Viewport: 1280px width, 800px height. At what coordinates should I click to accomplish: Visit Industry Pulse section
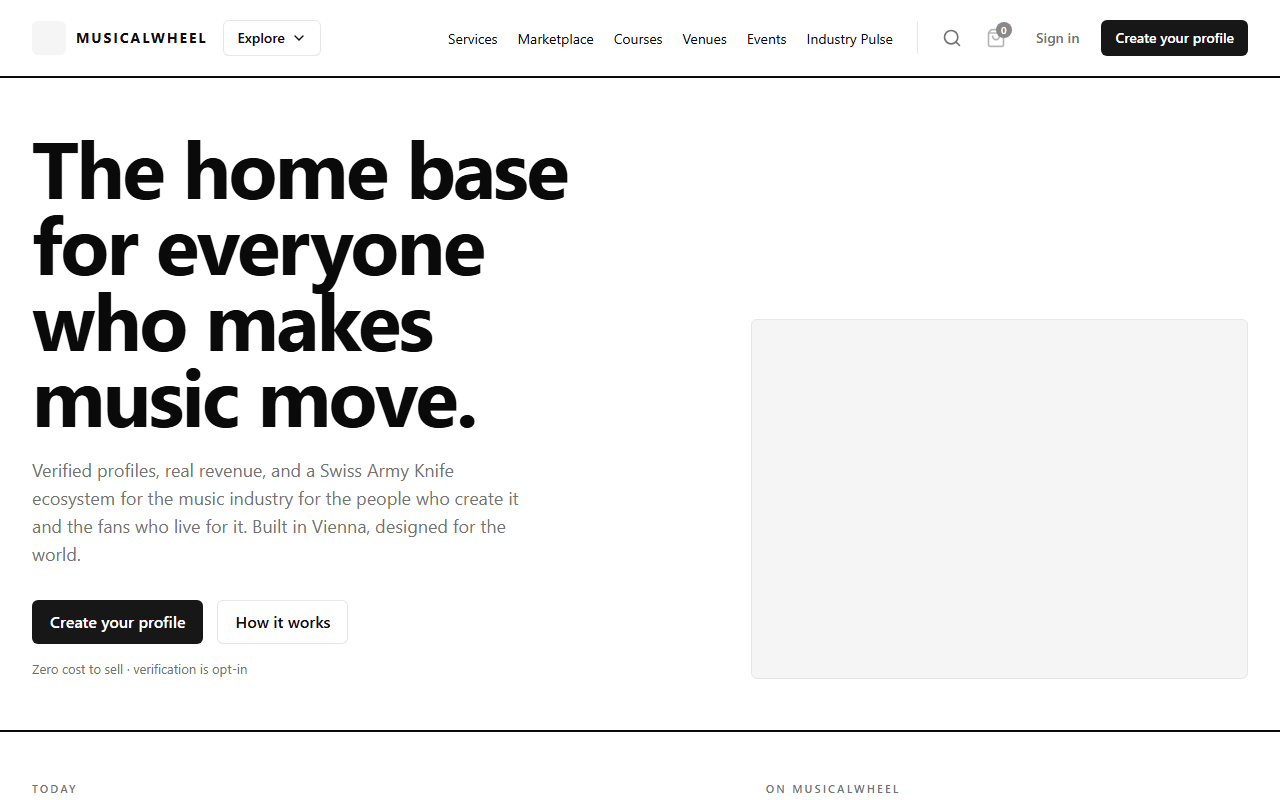coord(850,39)
